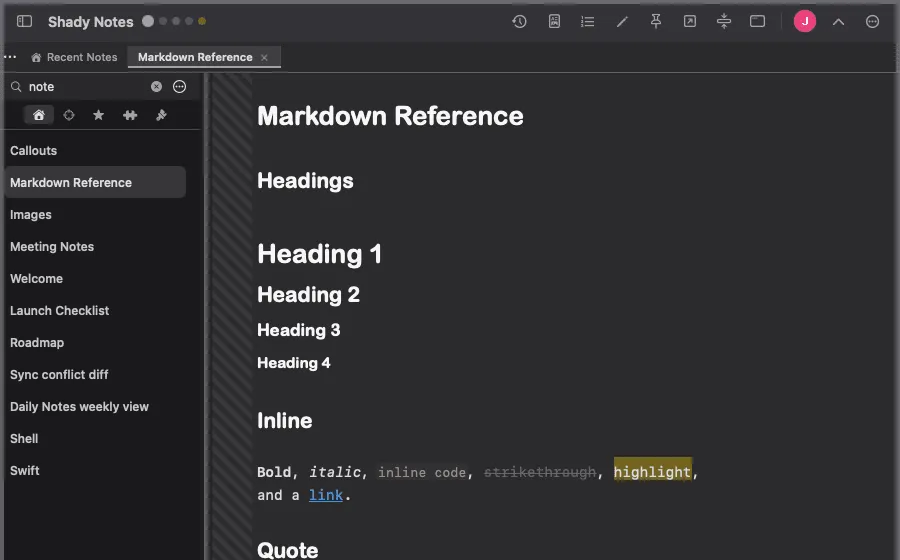
Task: Show starred notes with star icon
Action: click(98, 115)
